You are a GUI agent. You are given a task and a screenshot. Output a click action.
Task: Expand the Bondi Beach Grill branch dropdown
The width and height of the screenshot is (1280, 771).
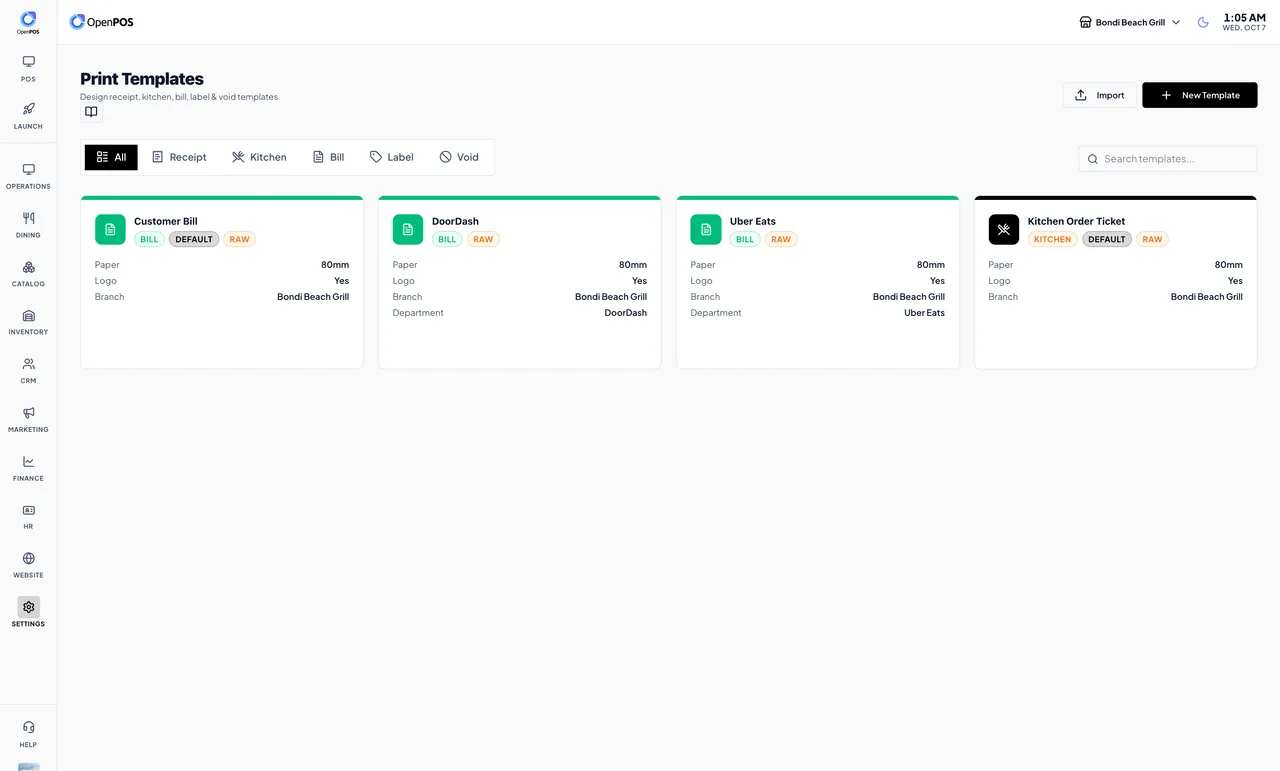pos(1130,22)
